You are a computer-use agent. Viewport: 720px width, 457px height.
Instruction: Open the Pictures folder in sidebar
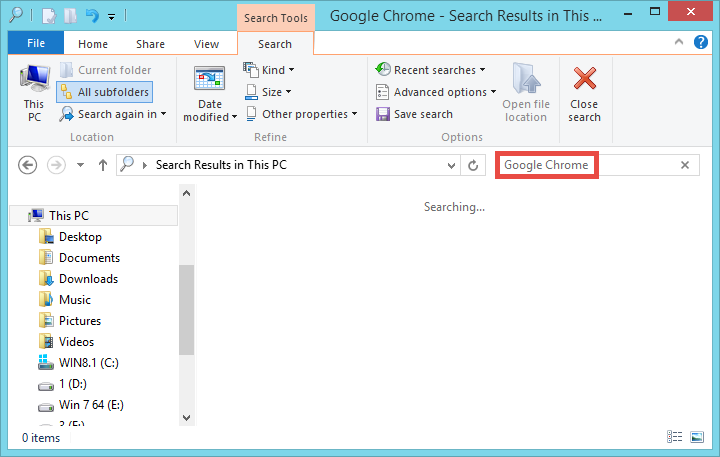click(x=70, y=321)
